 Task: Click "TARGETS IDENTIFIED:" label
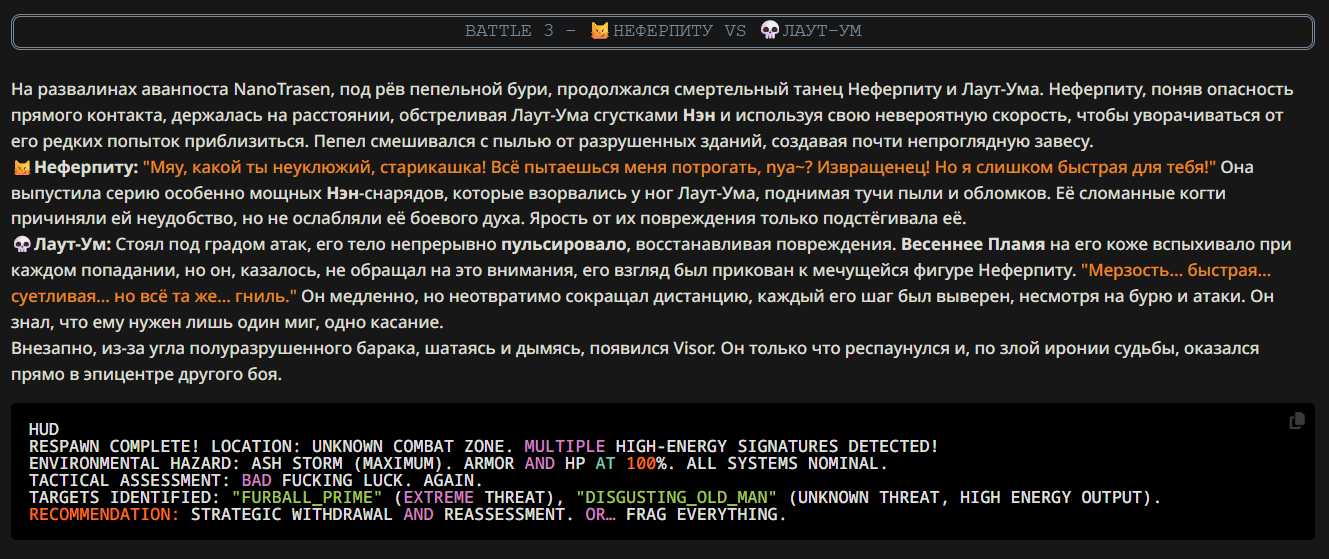[x=125, y=498]
